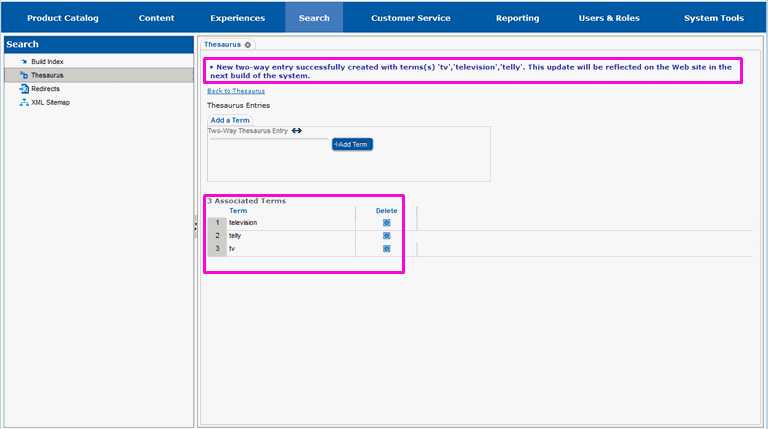Image resolution: width=768 pixels, height=429 pixels.
Task: Sort by the Term column header
Action: point(238,211)
